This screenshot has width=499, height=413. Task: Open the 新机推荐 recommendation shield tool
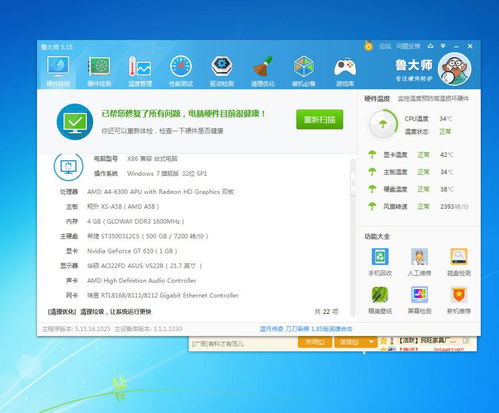click(x=459, y=300)
